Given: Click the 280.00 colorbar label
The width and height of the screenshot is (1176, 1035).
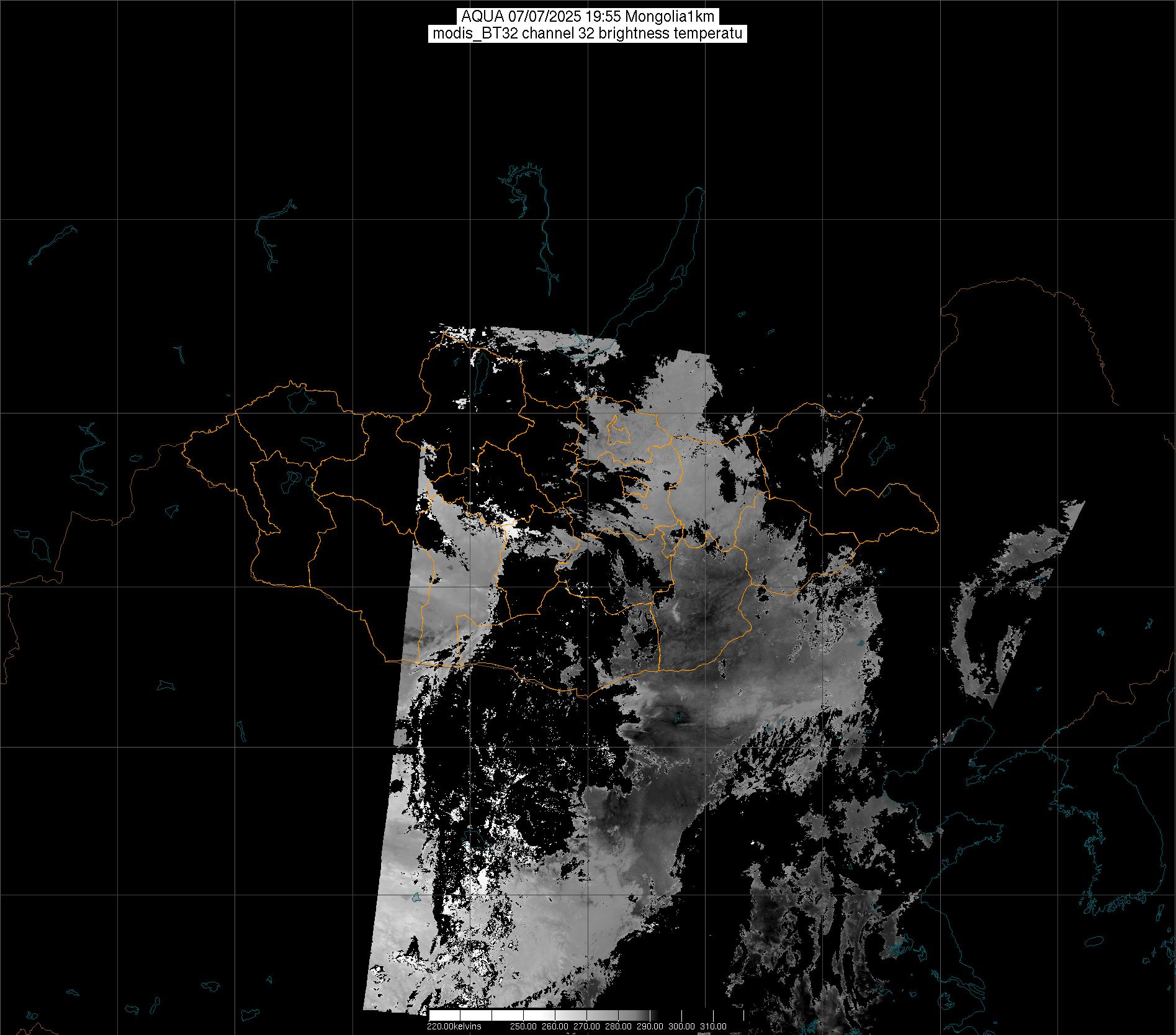Looking at the screenshot, I should [618, 1026].
